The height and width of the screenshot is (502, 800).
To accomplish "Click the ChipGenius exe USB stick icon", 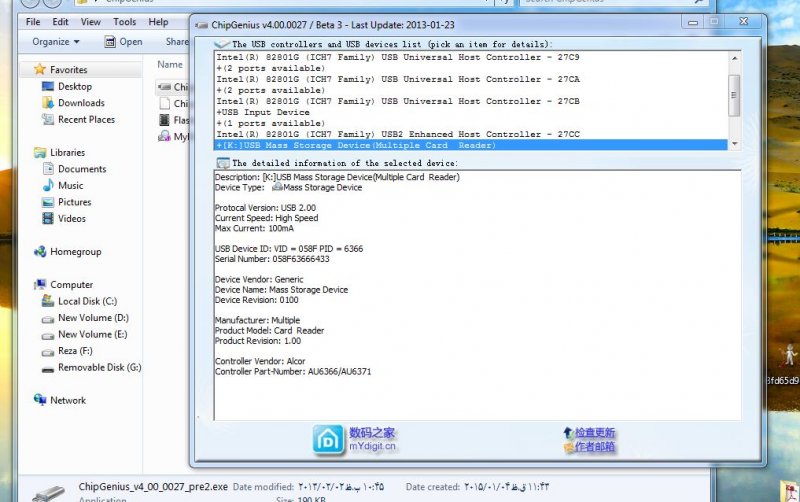I will 48,494.
